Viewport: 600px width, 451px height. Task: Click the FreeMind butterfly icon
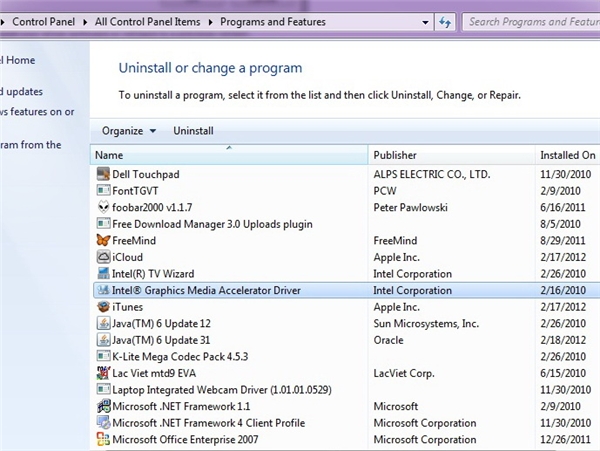point(103,240)
